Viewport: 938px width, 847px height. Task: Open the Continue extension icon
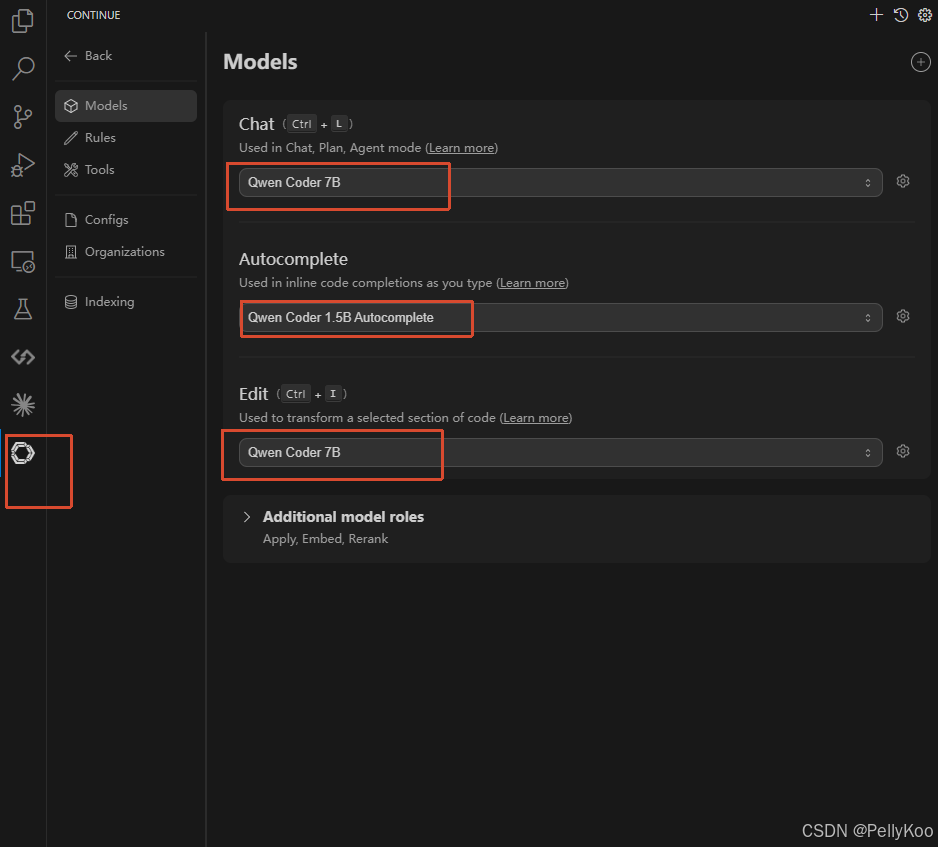coord(23,453)
